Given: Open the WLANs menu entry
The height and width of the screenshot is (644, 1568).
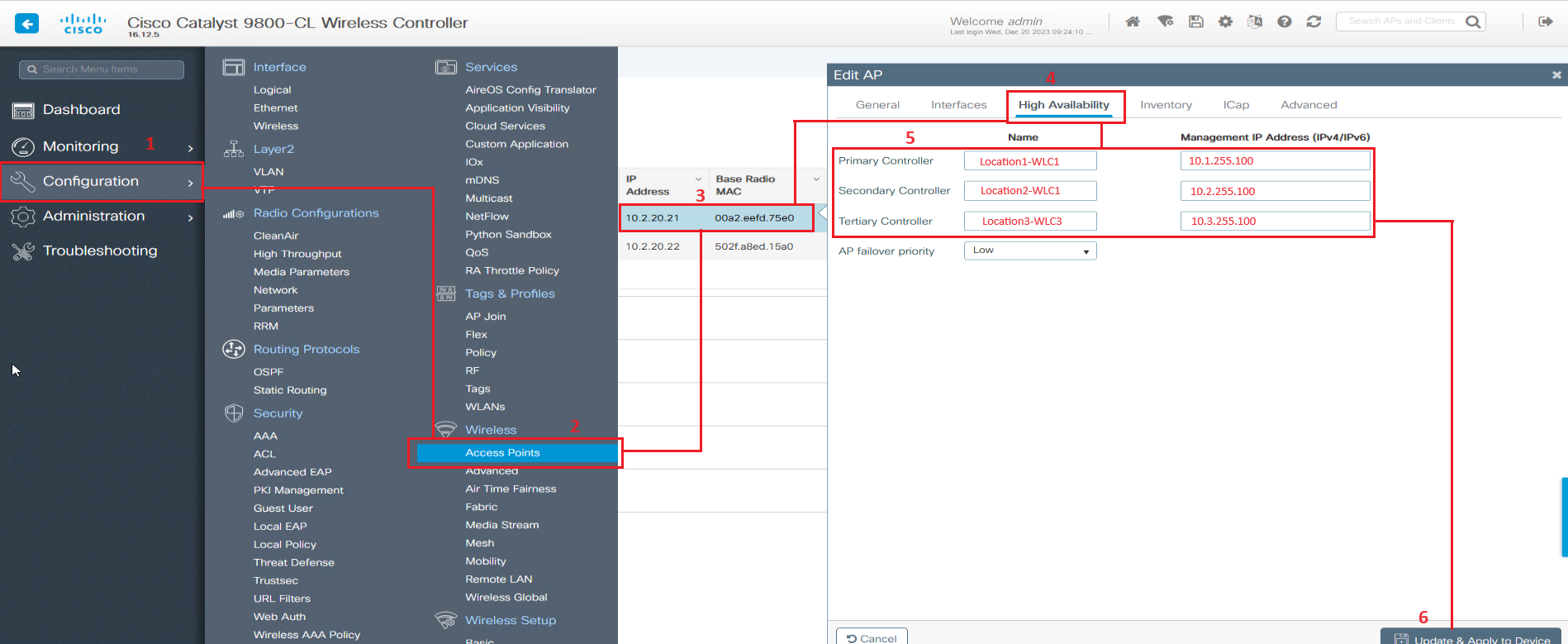Looking at the screenshot, I should click(x=485, y=407).
